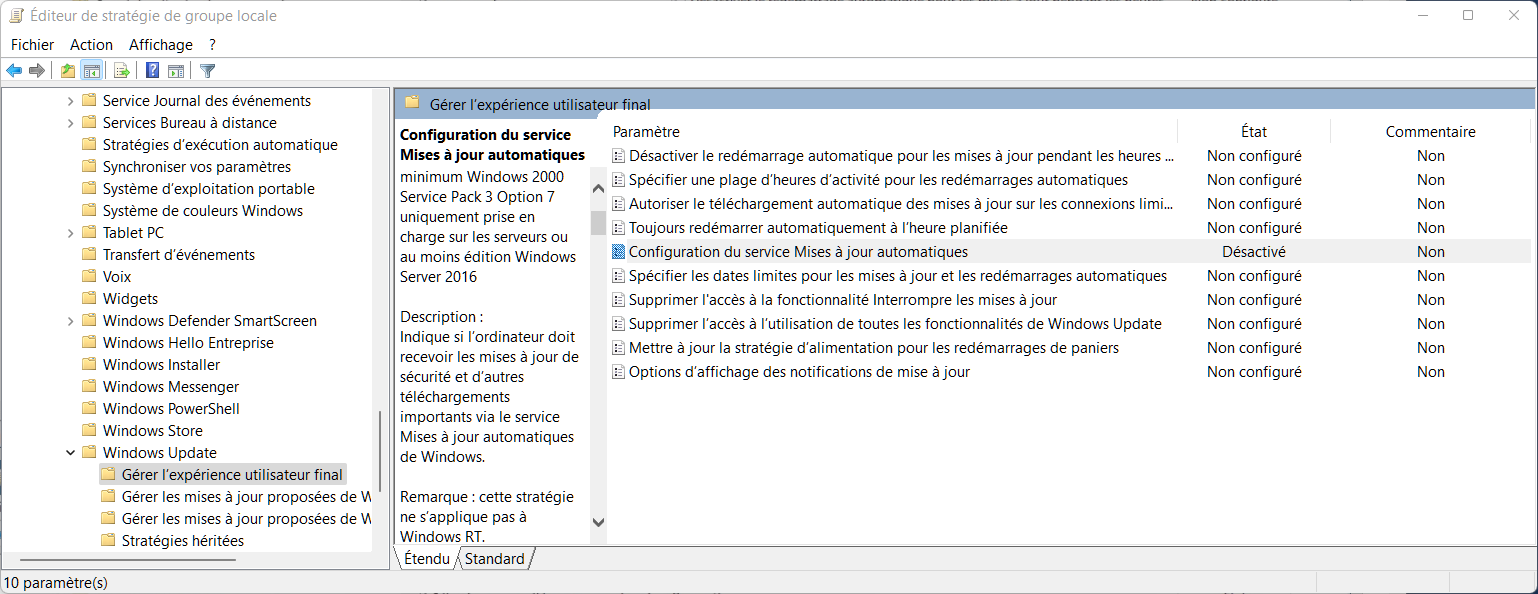Sort by the Commentaire column header

(1430, 131)
